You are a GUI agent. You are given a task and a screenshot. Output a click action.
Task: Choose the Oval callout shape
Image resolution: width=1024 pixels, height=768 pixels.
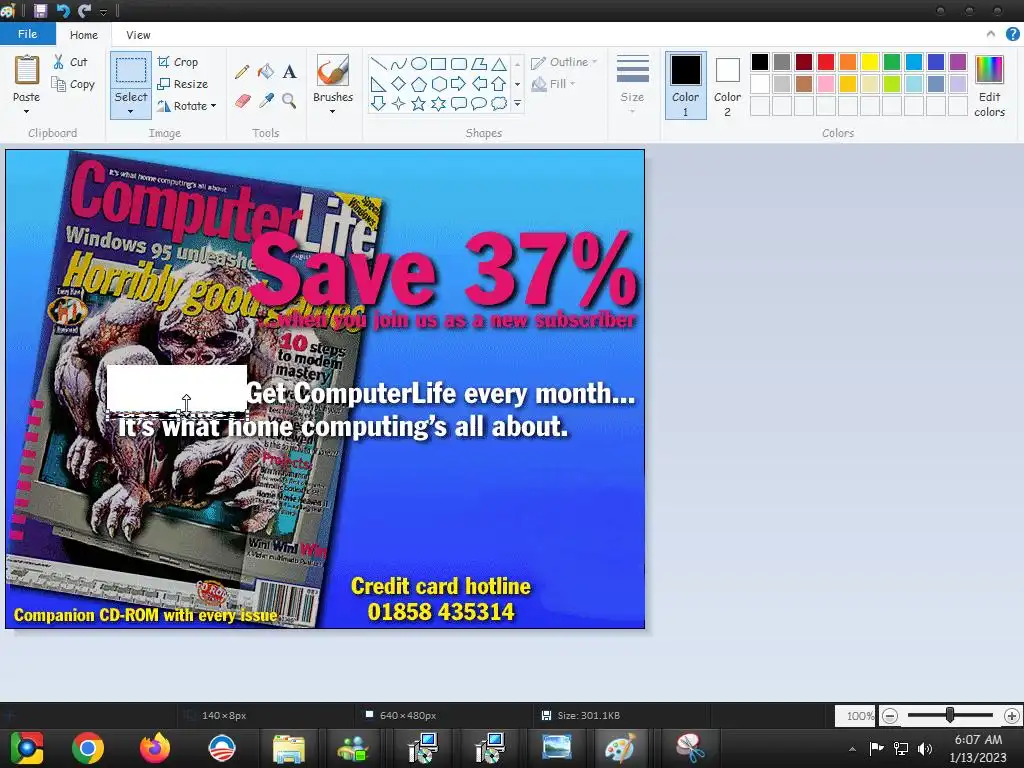pyautogui.click(x=479, y=103)
